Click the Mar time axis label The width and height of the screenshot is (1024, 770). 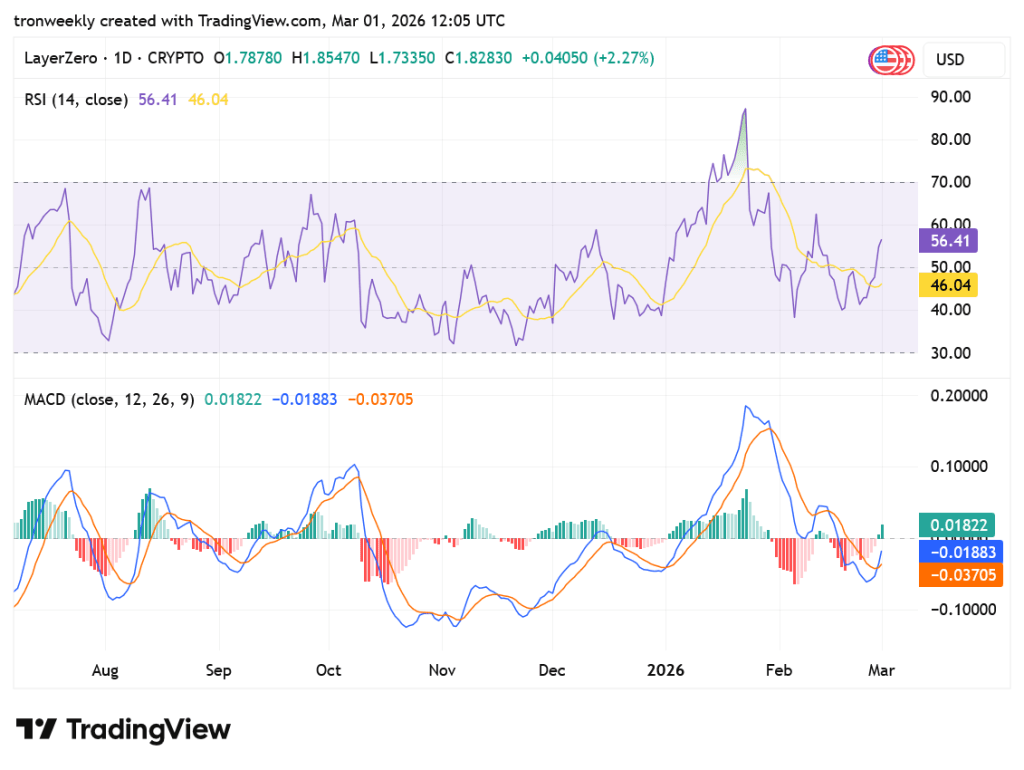click(x=881, y=671)
